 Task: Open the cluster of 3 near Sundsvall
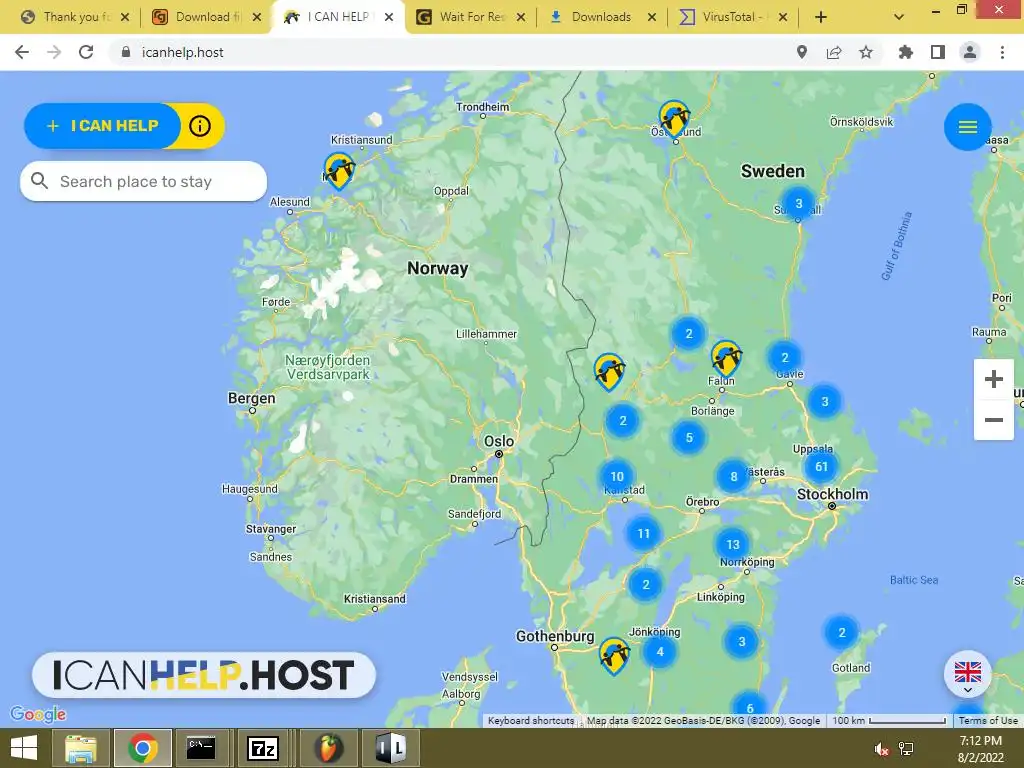coord(798,203)
